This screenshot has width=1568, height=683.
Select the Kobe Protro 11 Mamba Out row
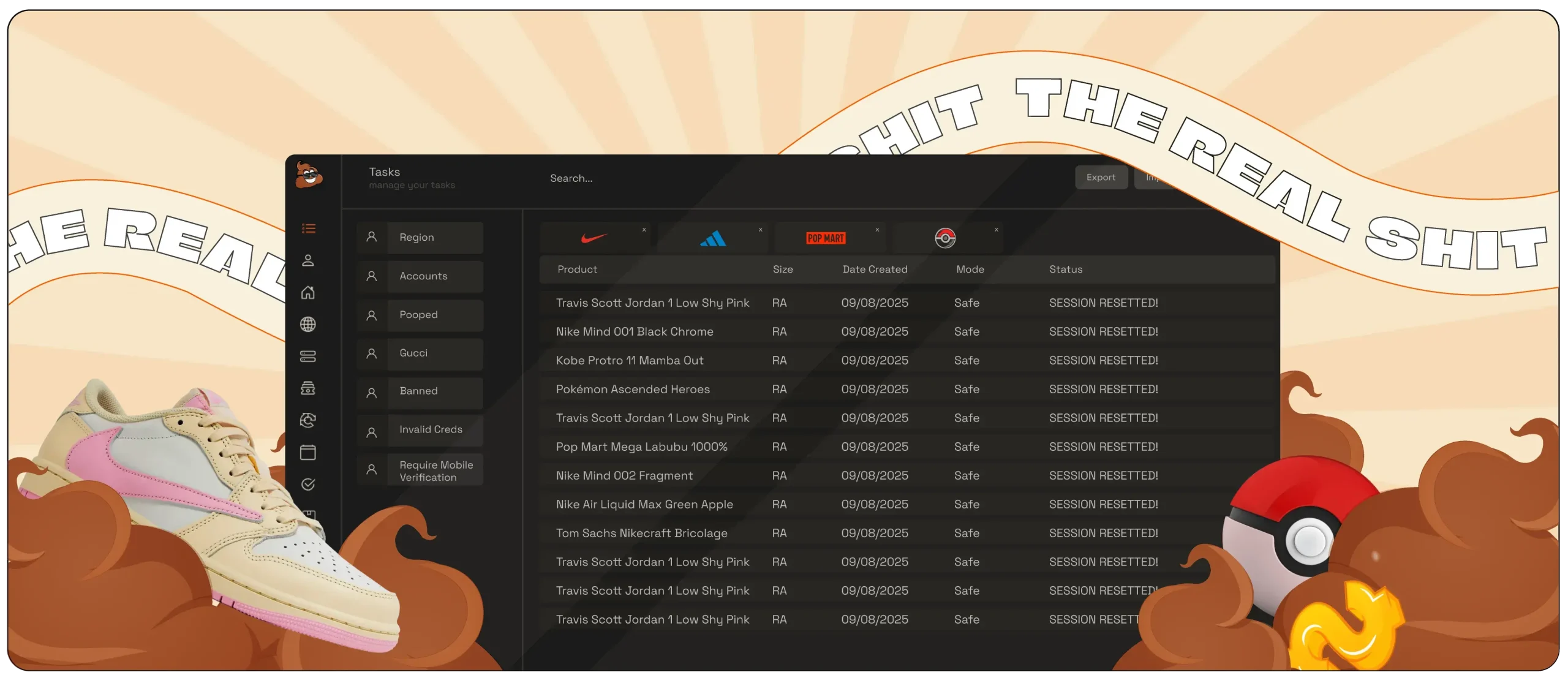pyautogui.click(x=907, y=361)
